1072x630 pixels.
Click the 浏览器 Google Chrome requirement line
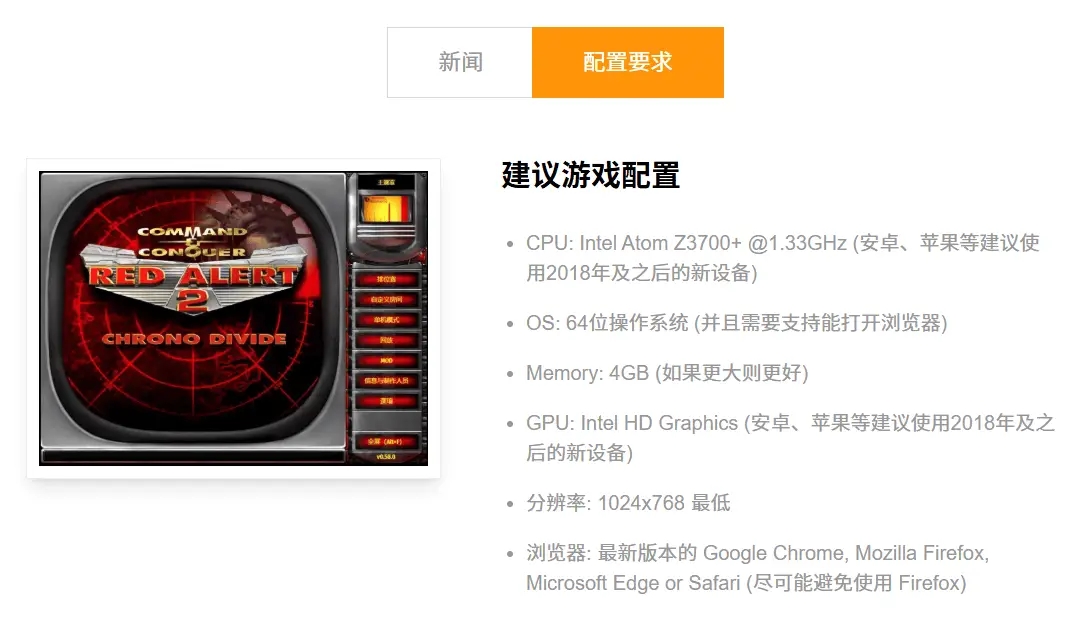tap(758, 568)
